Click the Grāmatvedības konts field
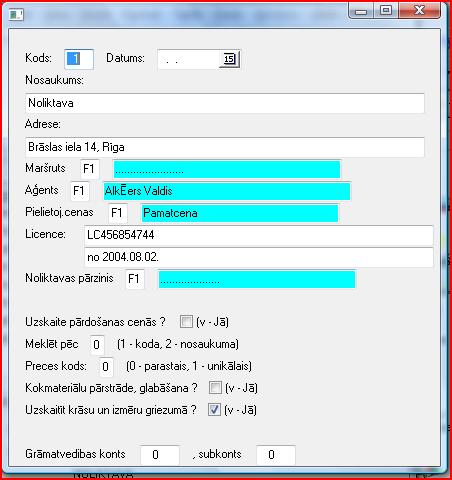This screenshot has height=480, width=452. click(160, 455)
